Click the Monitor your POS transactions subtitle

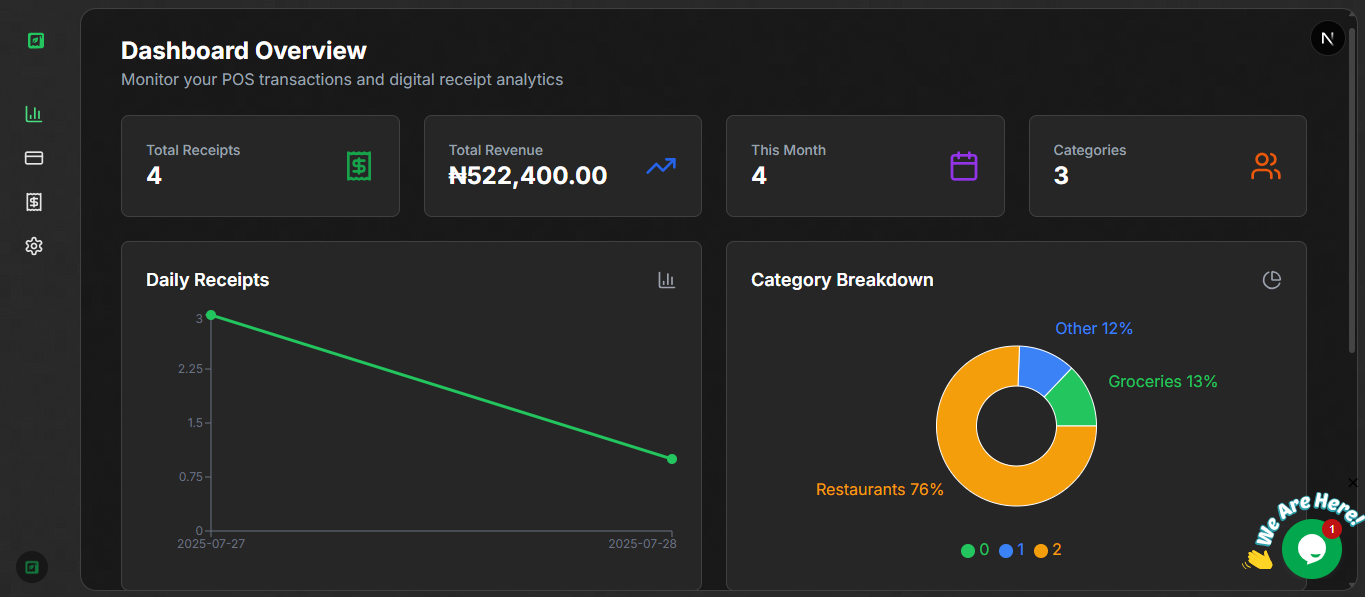coord(342,79)
